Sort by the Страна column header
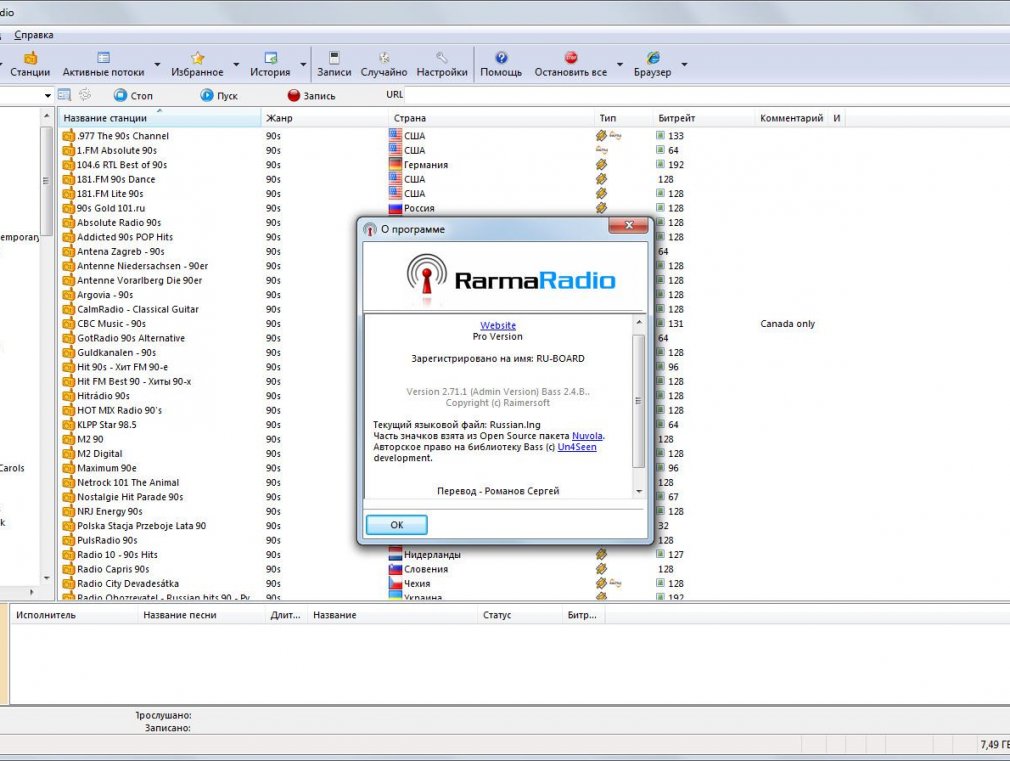This screenshot has height=761, width=1010. click(x=491, y=118)
